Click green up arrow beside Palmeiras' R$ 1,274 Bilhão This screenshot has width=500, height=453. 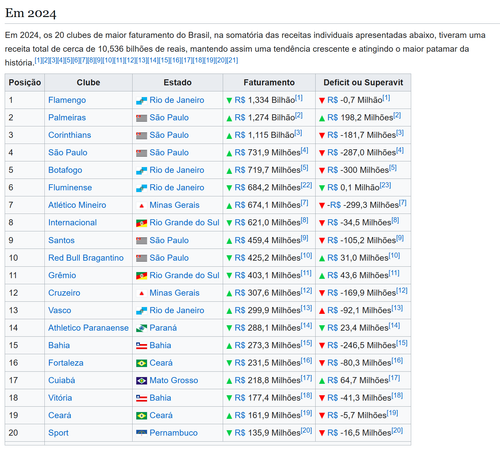pyautogui.click(x=229, y=118)
